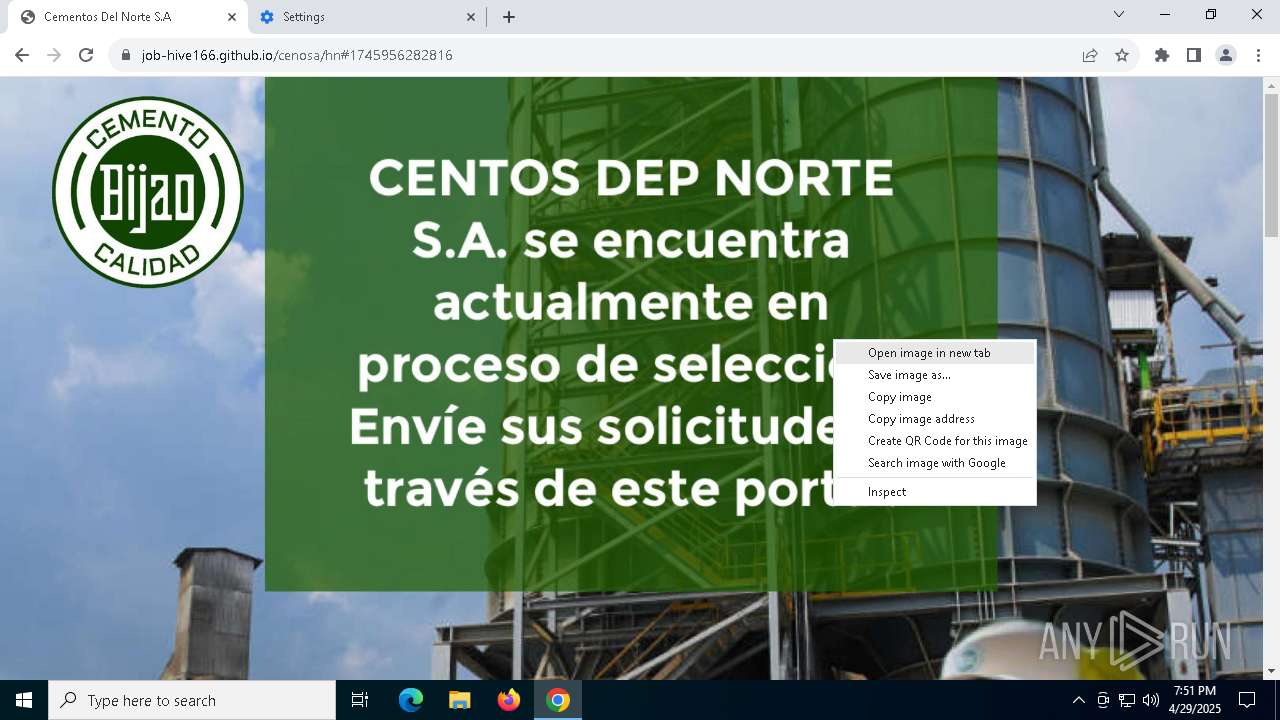This screenshot has width=1280, height=720.
Task: View site information lock icon
Action: 125,55
